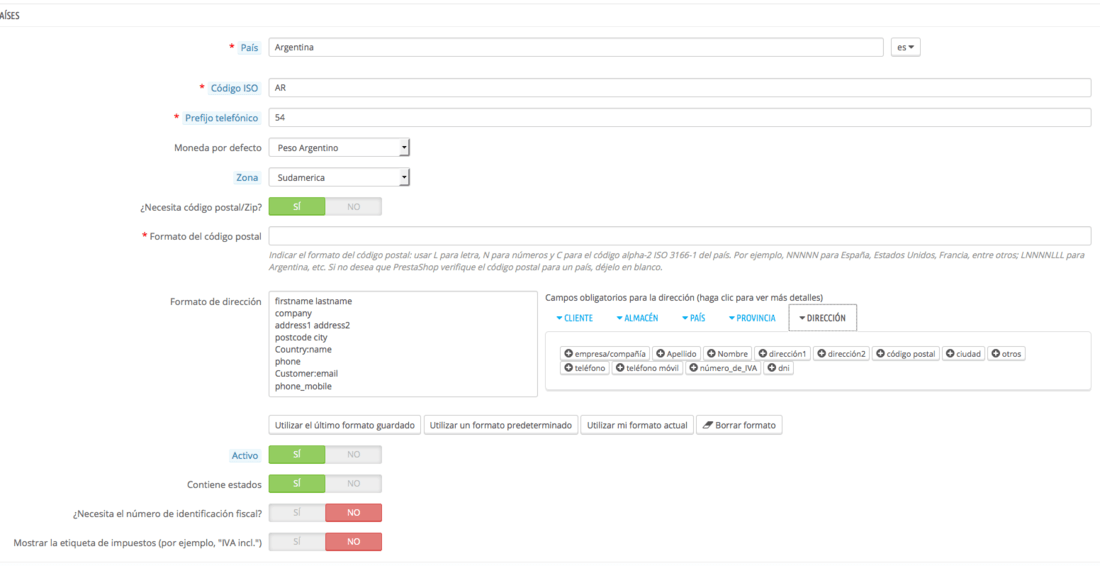Open the es language dropdown
Screen dimensions: 1100x566
tap(905, 48)
